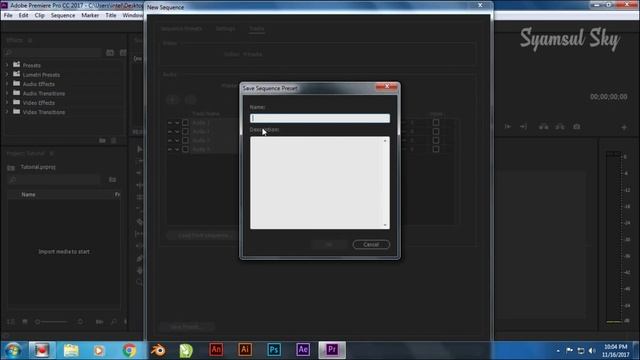Open the Windows Start menu

[x=13, y=350]
